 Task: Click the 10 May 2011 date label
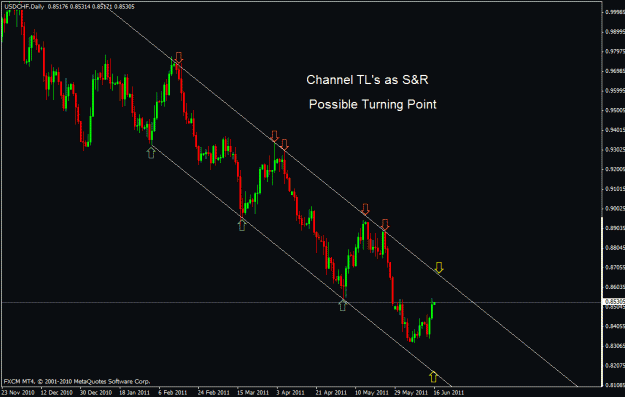click(371, 393)
